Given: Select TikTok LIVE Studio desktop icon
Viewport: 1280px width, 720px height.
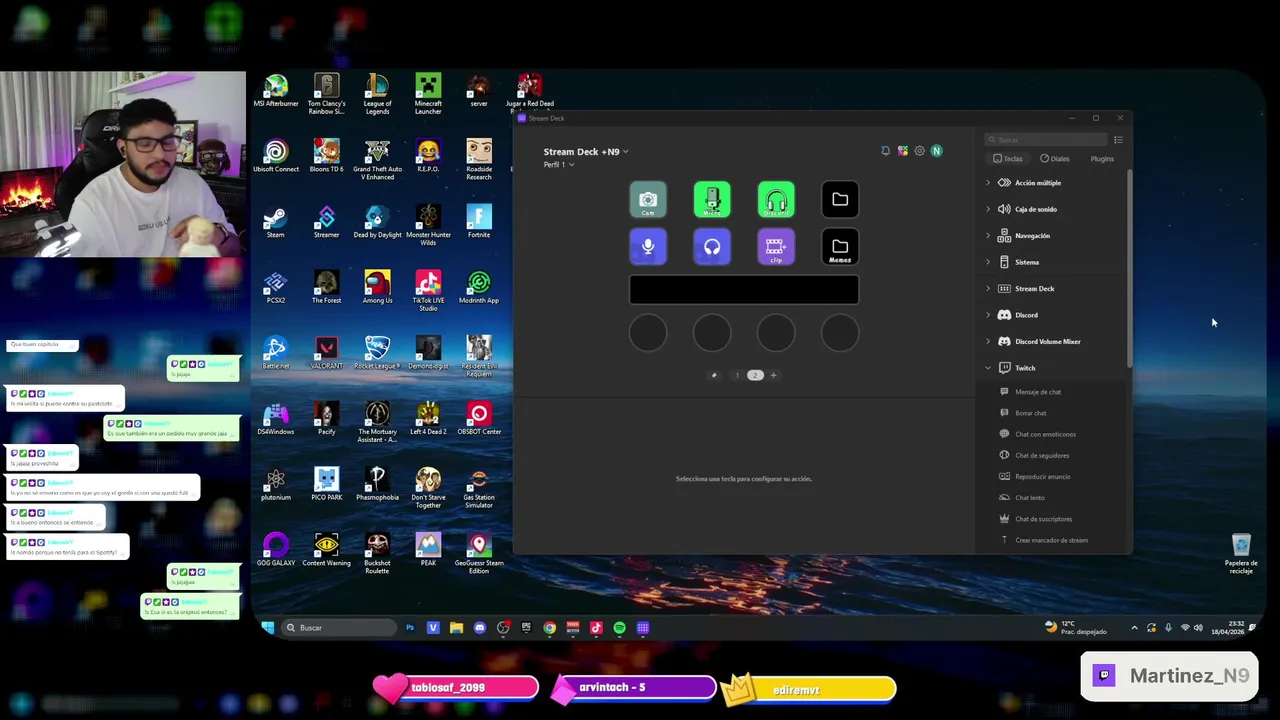Looking at the screenshot, I should click(x=428, y=291).
